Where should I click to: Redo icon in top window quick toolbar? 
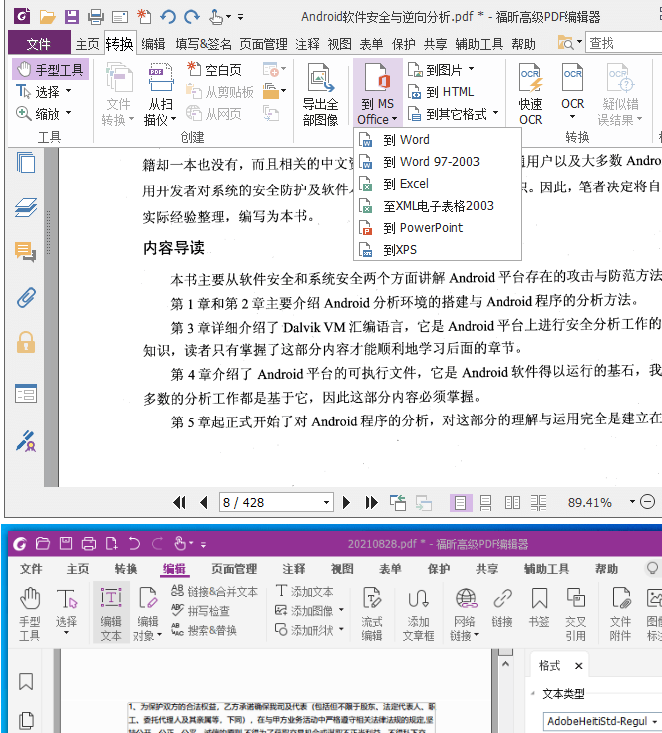tap(192, 17)
